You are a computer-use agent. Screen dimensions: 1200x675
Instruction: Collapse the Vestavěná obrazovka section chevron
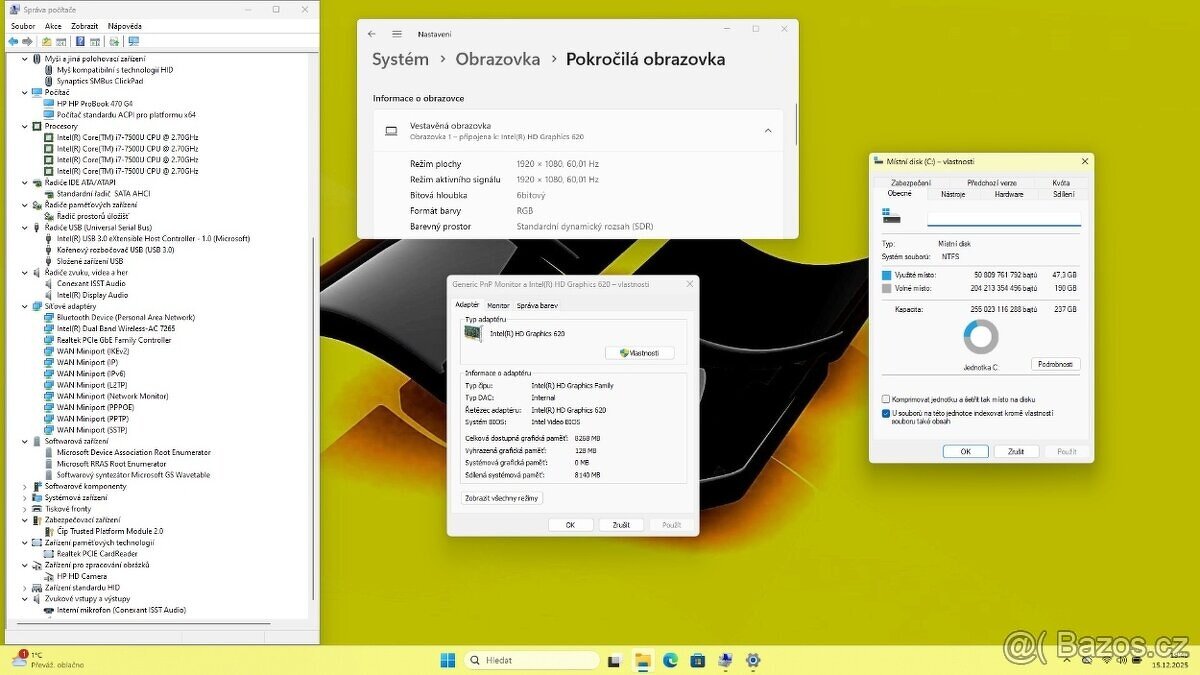pos(767,130)
